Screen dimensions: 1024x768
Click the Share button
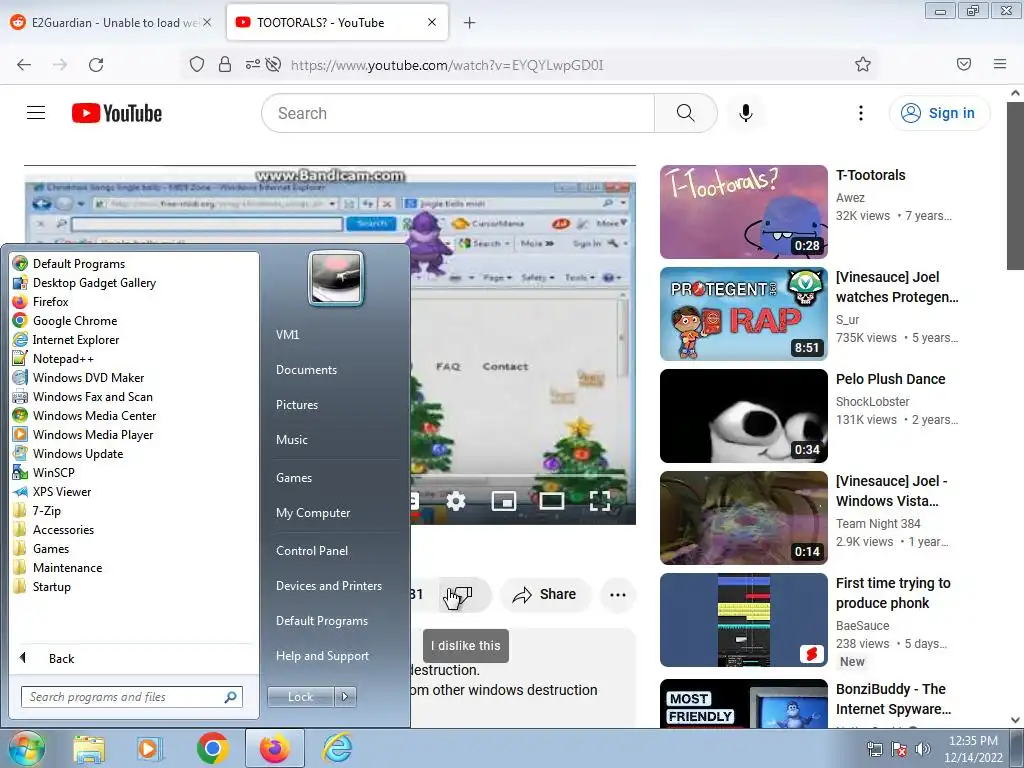coord(545,594)
